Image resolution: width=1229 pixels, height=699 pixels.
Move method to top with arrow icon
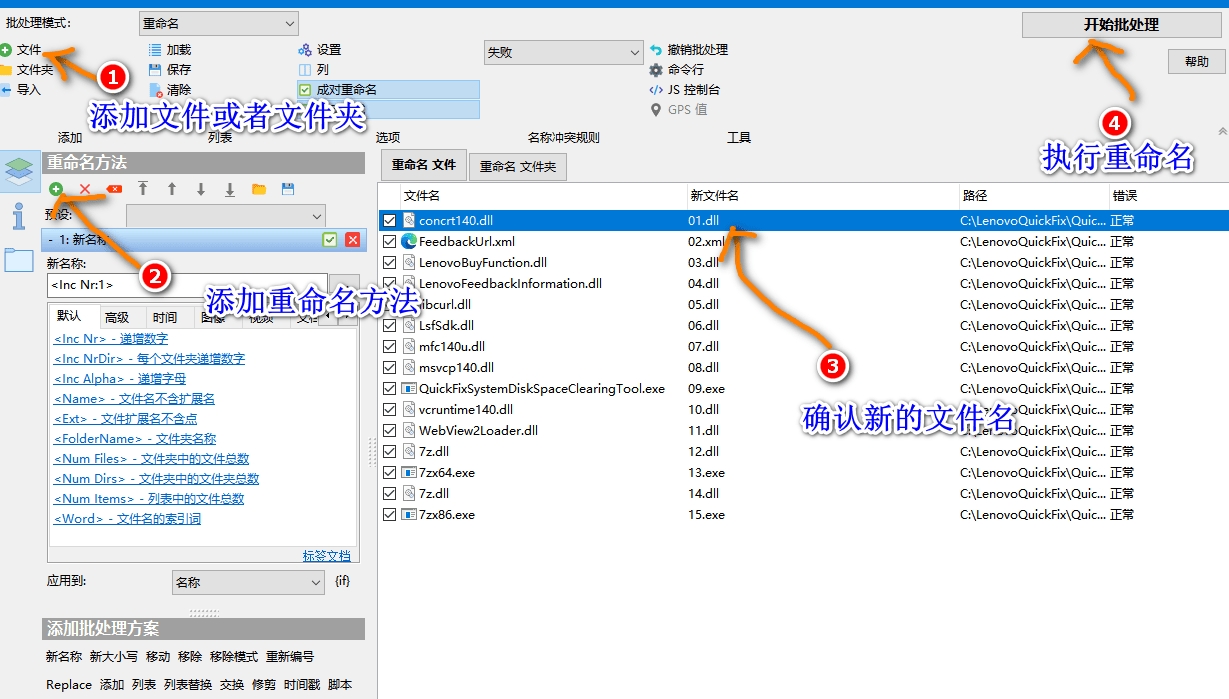[143, 188]
